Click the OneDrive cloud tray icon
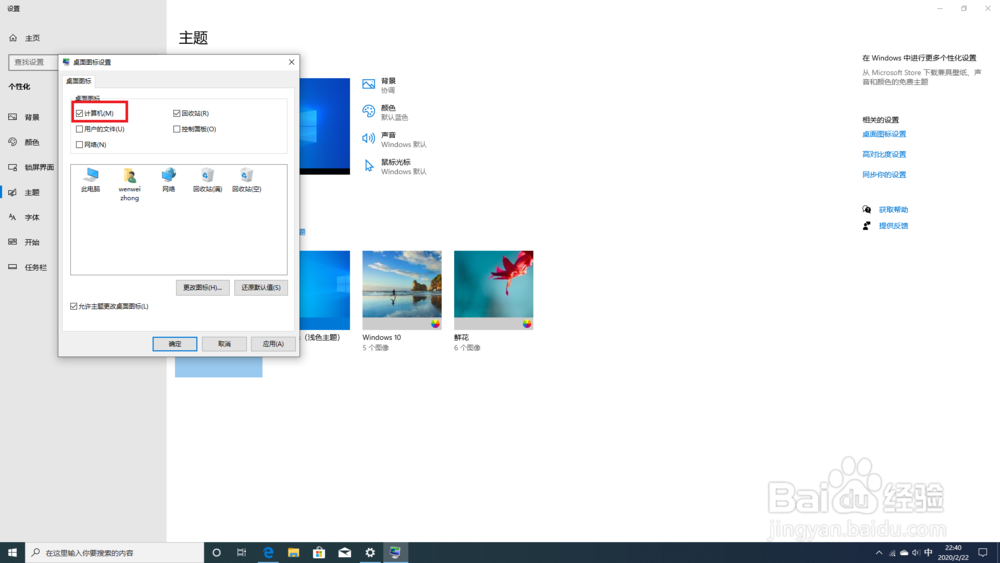The width and height of the screenshot is (1000, 563). click(x=904, y=553)
